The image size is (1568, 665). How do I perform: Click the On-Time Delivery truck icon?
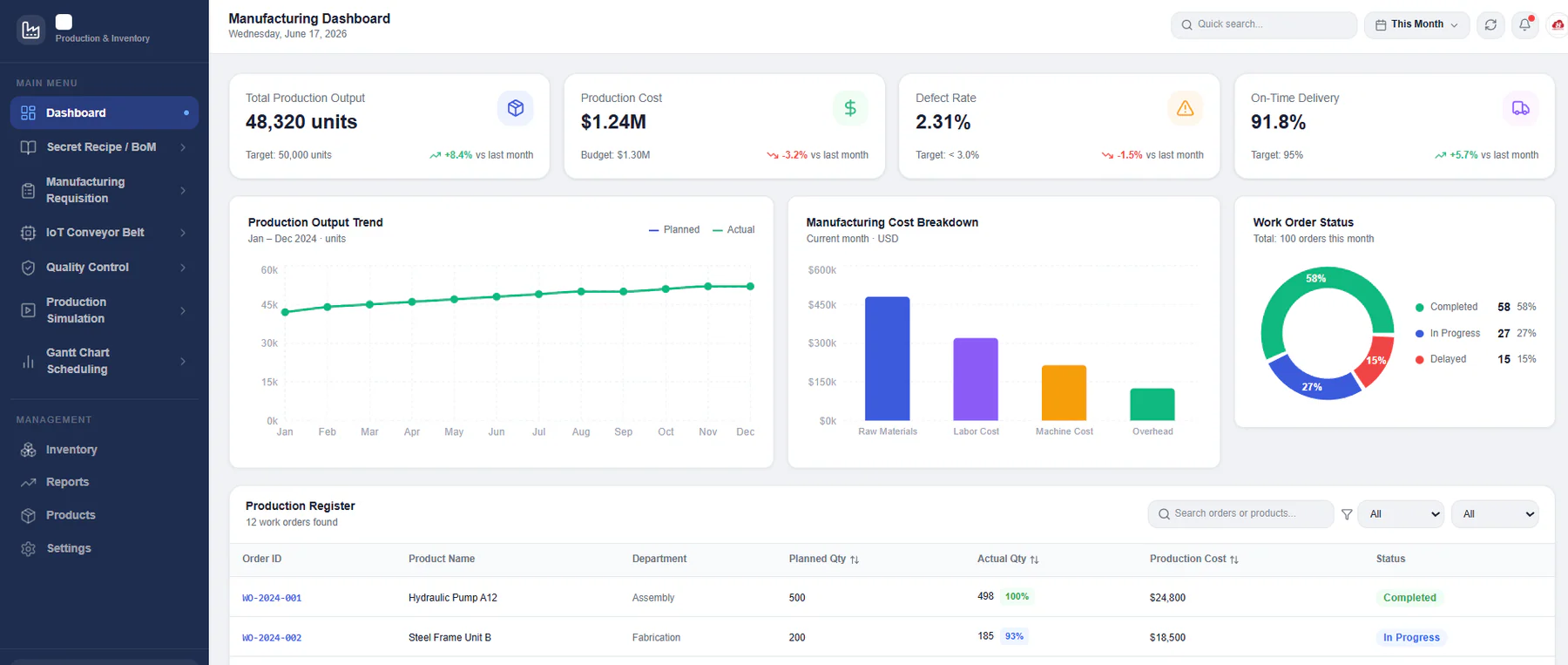1520,108
